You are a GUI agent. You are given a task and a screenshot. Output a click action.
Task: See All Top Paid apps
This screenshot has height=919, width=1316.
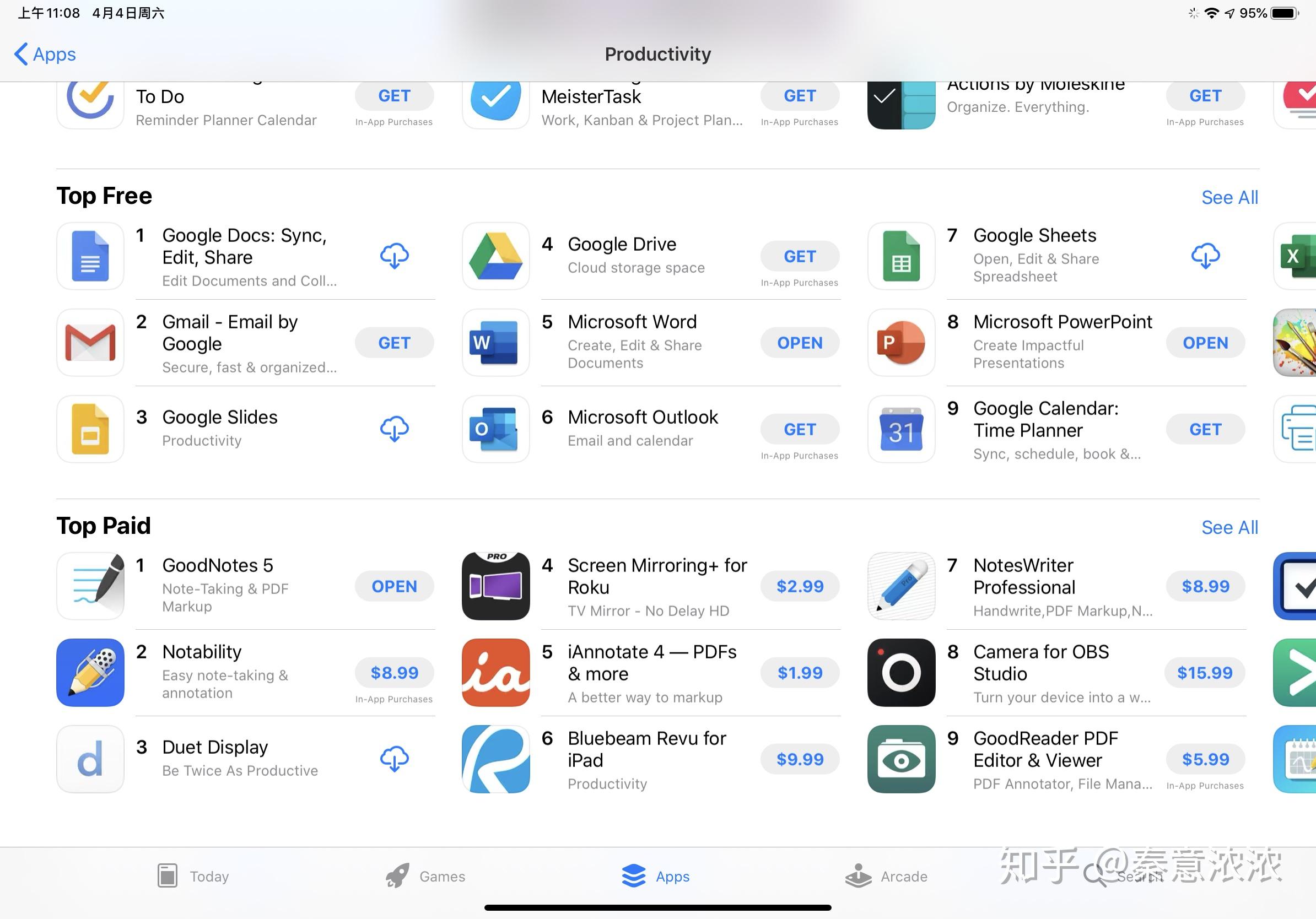point(1229,528)
